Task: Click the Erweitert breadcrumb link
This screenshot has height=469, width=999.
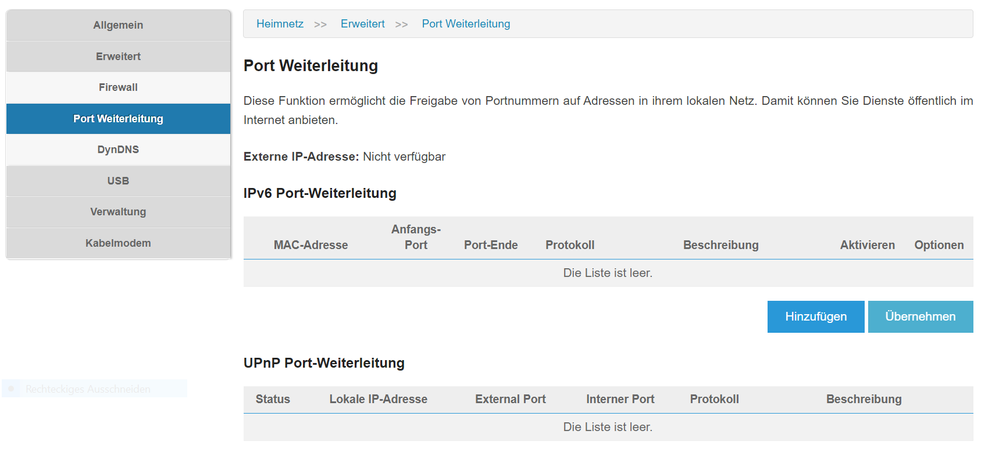Action: [x=362, y=24]
